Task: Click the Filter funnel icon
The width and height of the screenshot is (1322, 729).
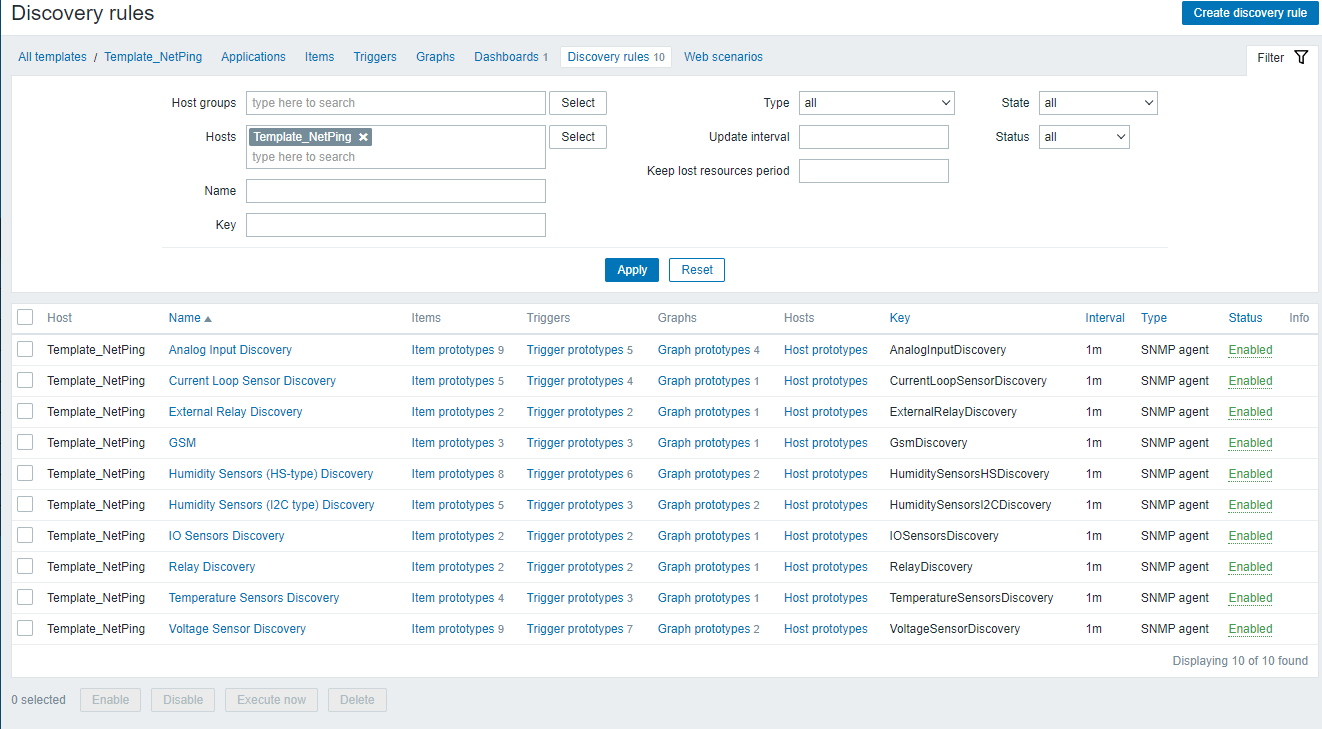Action: (x=1300, y=57)
